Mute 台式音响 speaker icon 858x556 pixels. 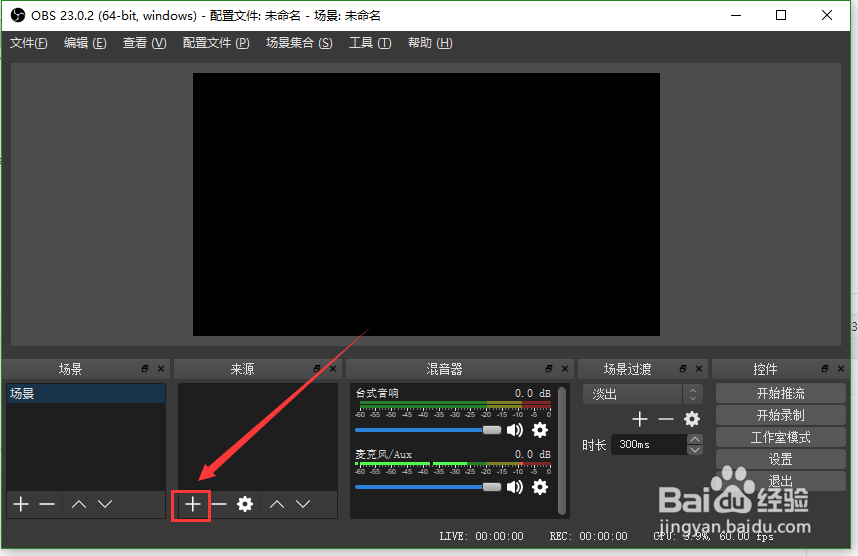click(x=515, y=430)
